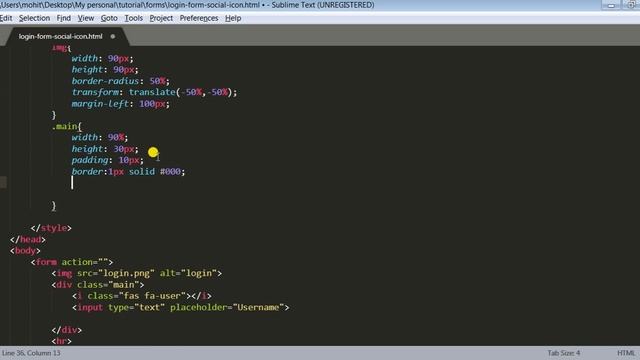640x360 pixels.
Task: Click the 'width: 90%;' line
Action: 100,138
